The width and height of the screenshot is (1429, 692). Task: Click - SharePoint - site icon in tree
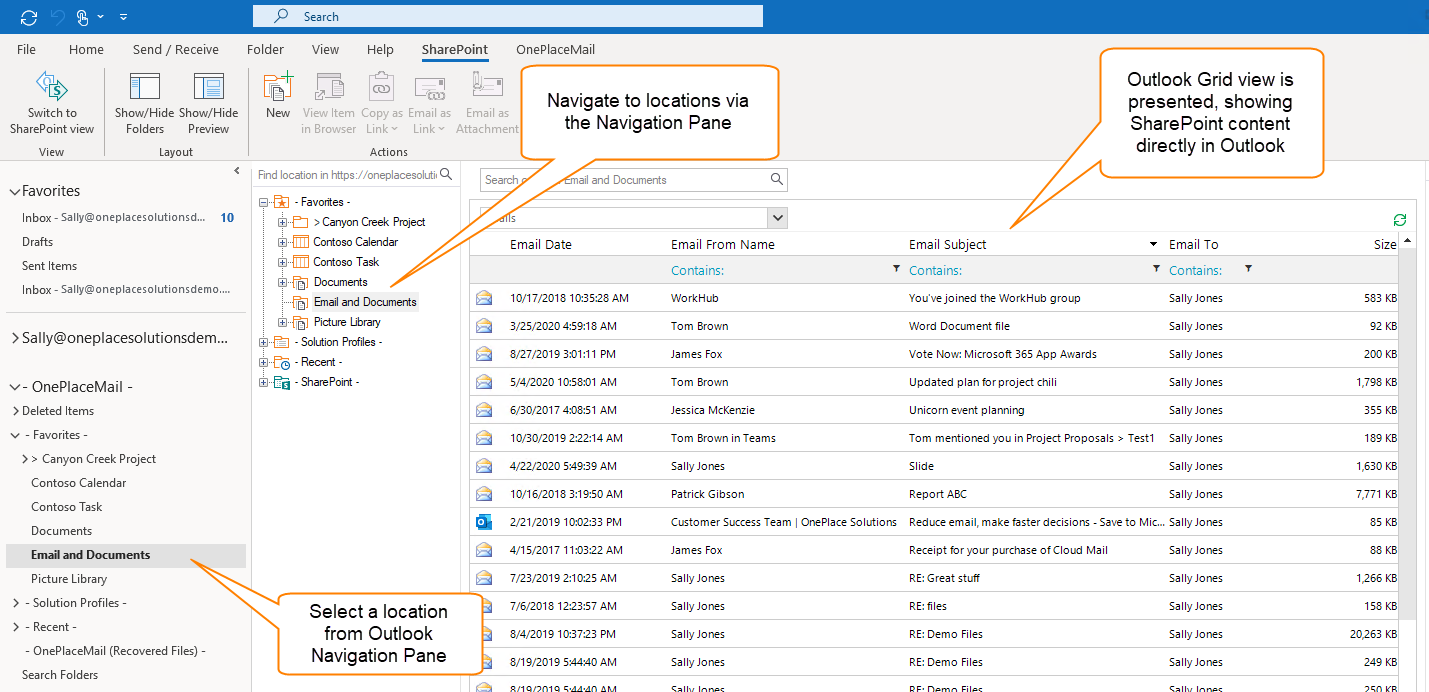tap(281, 382)
